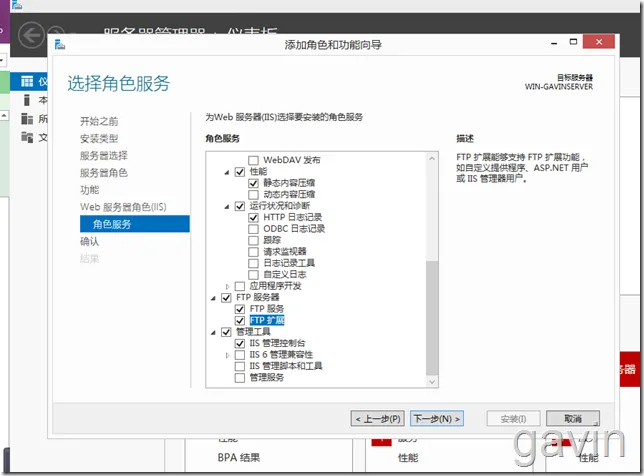Select the FTP 服务器 tree item label
The image size is (644, 476).
click(258, 297)
